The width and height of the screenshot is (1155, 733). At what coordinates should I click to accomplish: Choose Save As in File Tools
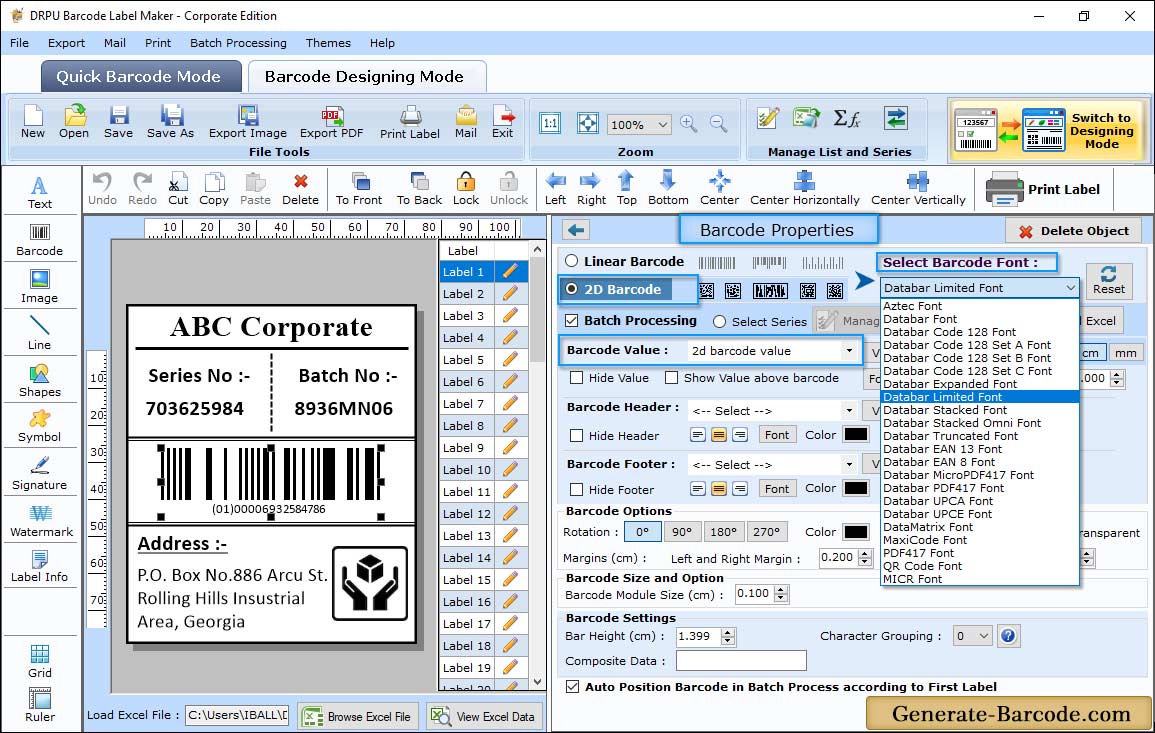(170, 122)
